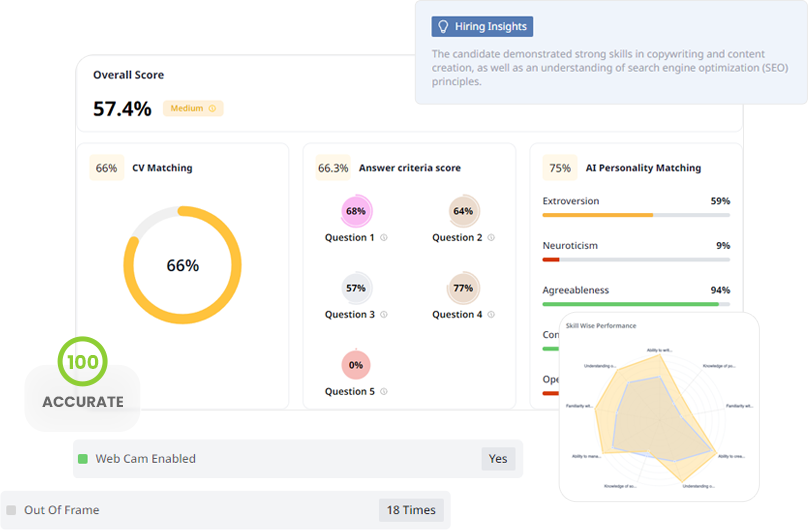The image size is (808, 530).
Task: Open the Skill Wise Performance radar chart
Action: point(658,408)
